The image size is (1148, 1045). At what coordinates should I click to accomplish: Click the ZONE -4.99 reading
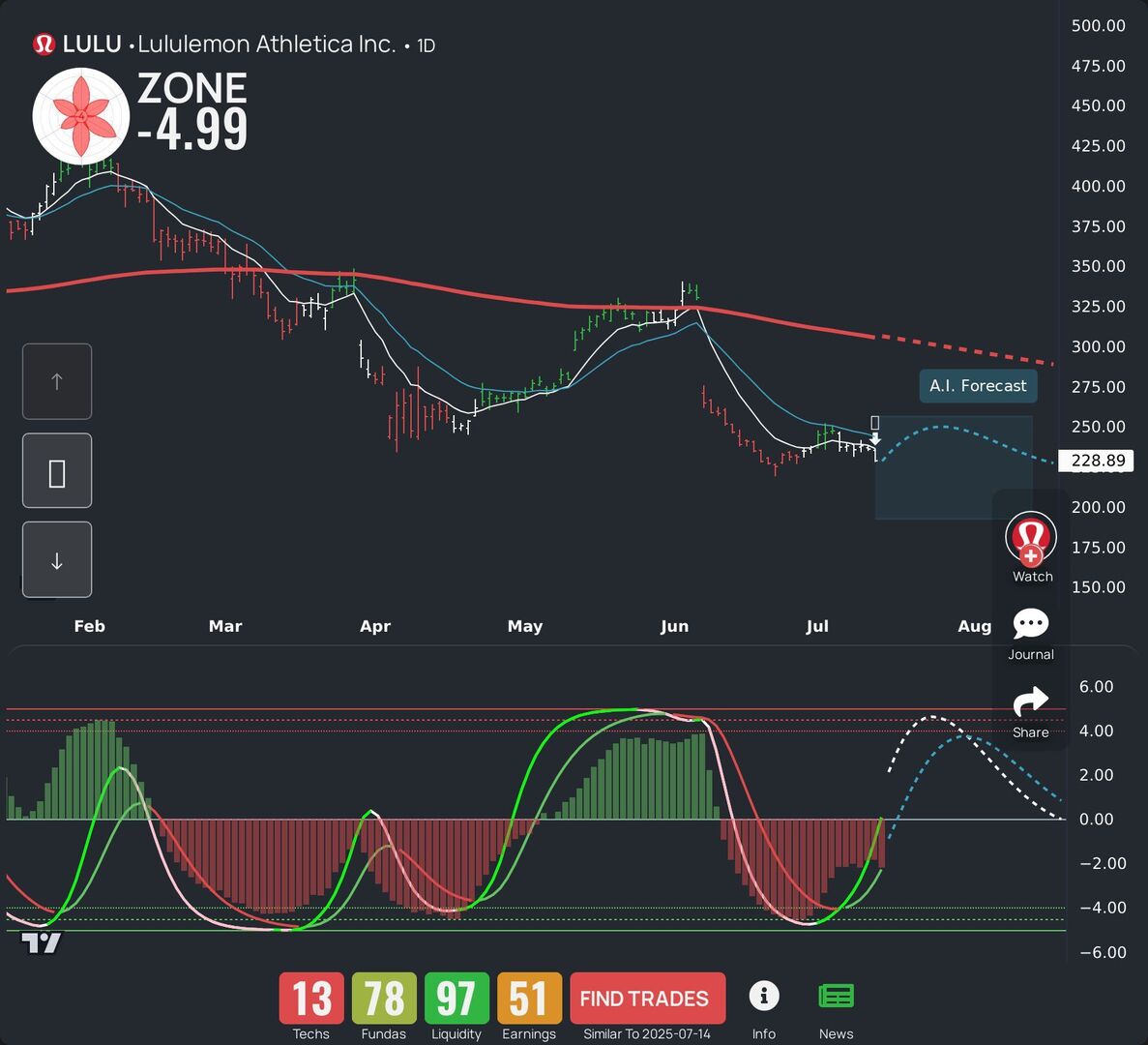tap(192, 110)
